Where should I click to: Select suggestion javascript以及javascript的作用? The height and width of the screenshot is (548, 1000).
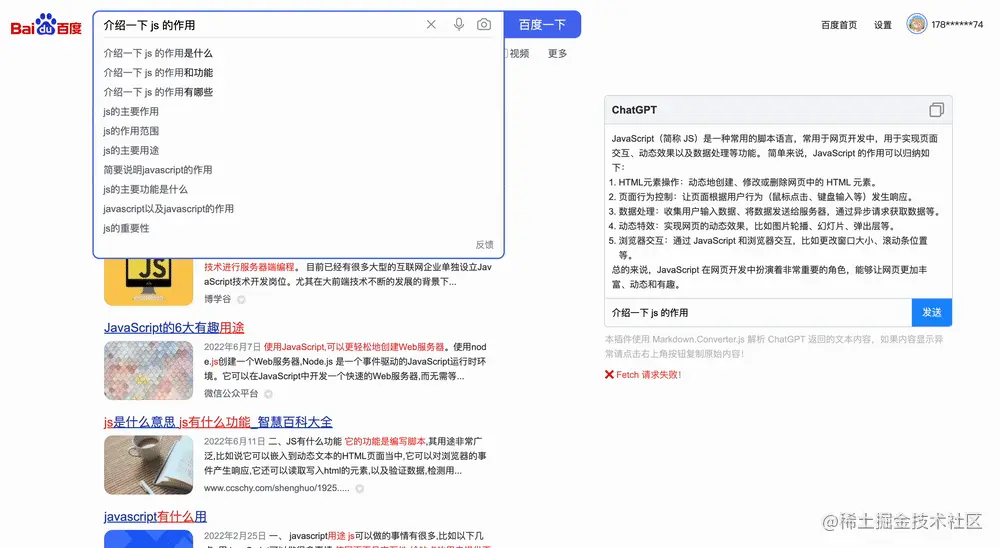pyautogui.click(x=168, y=209)
